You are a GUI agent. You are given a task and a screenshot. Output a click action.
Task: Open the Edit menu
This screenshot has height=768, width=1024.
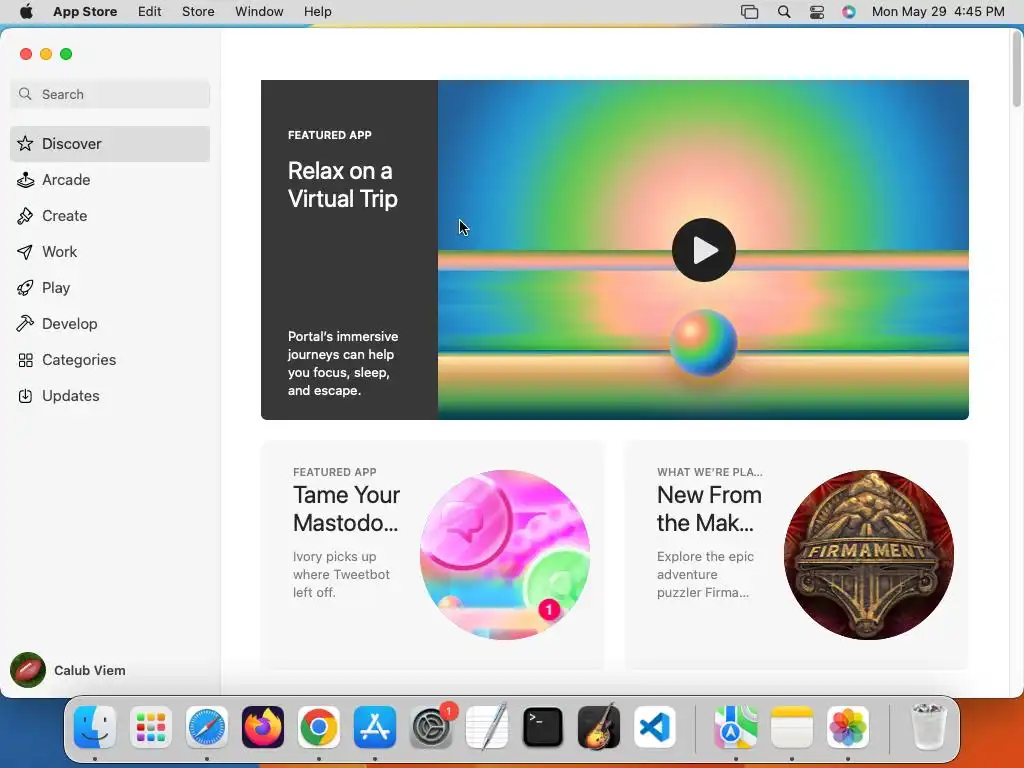click(x=150, y=12)
